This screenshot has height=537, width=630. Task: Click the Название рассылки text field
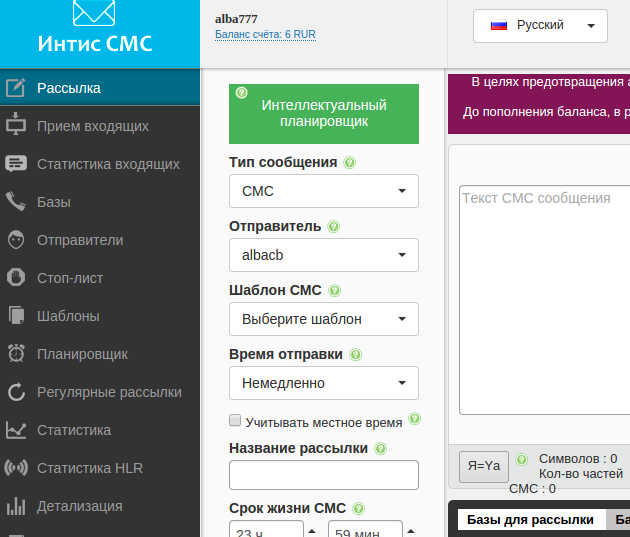(x=323, y=475)
